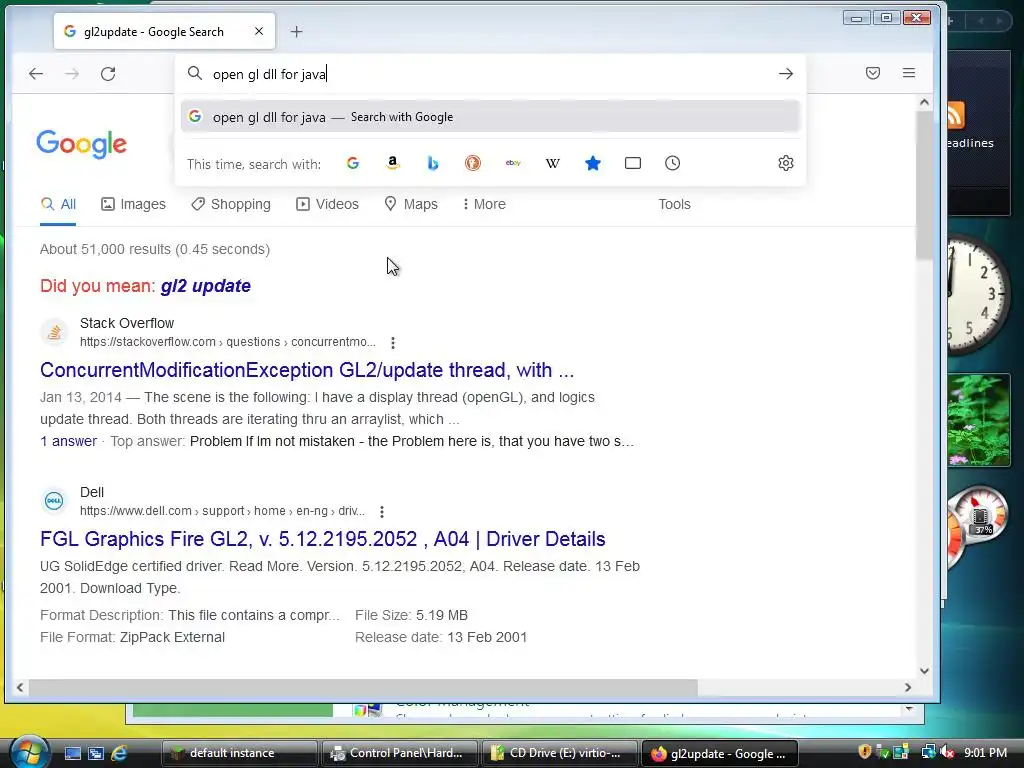Search in open Tabs icon
This screenshot has height=768, width=1024.
(633, 163)
